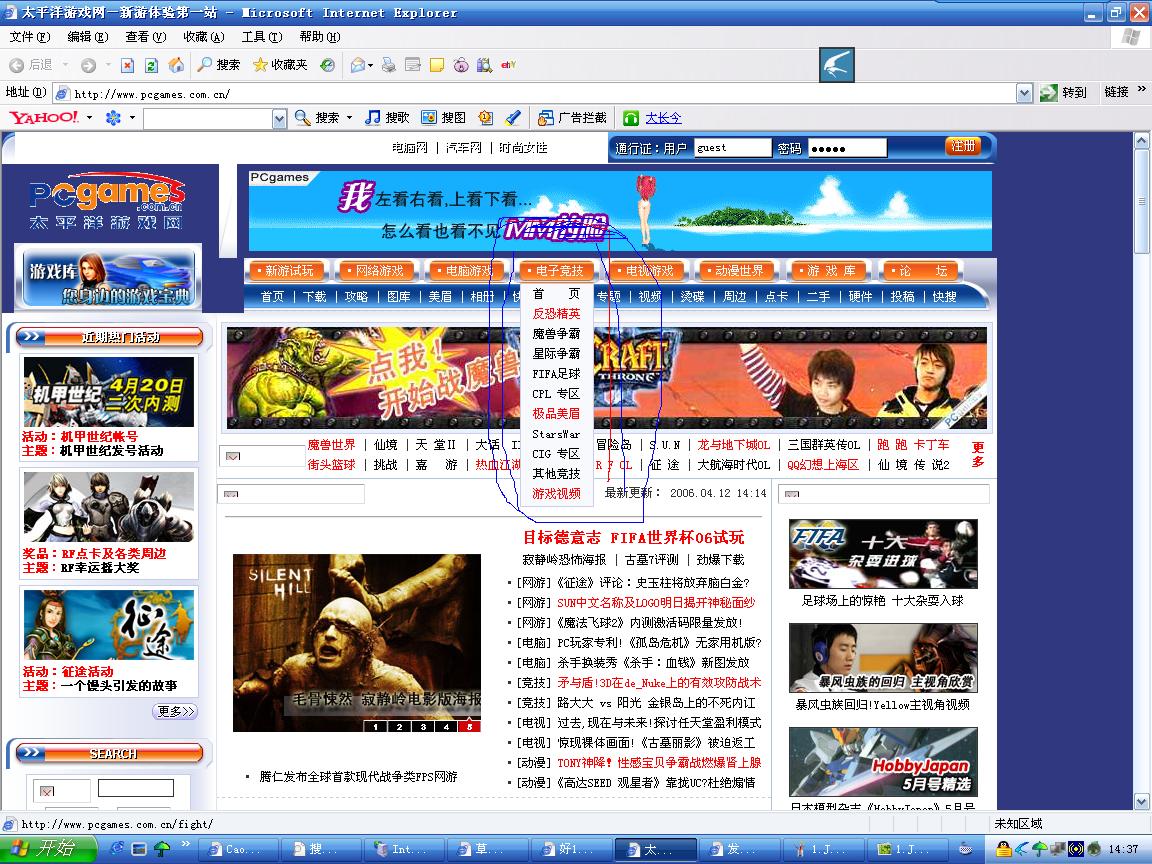This screenshot has height=864, width=1152.
Task: Click the Stop loading toolbar icon
Action: 127,65
